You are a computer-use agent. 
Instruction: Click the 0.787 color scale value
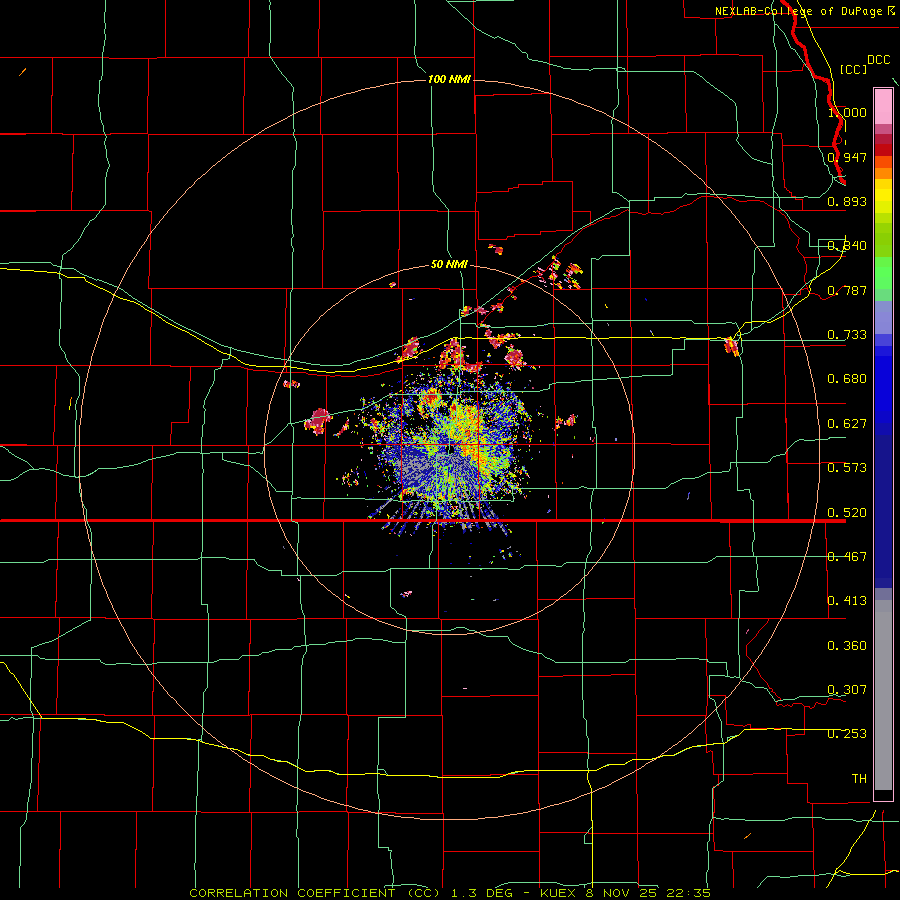tap(847, 290)
